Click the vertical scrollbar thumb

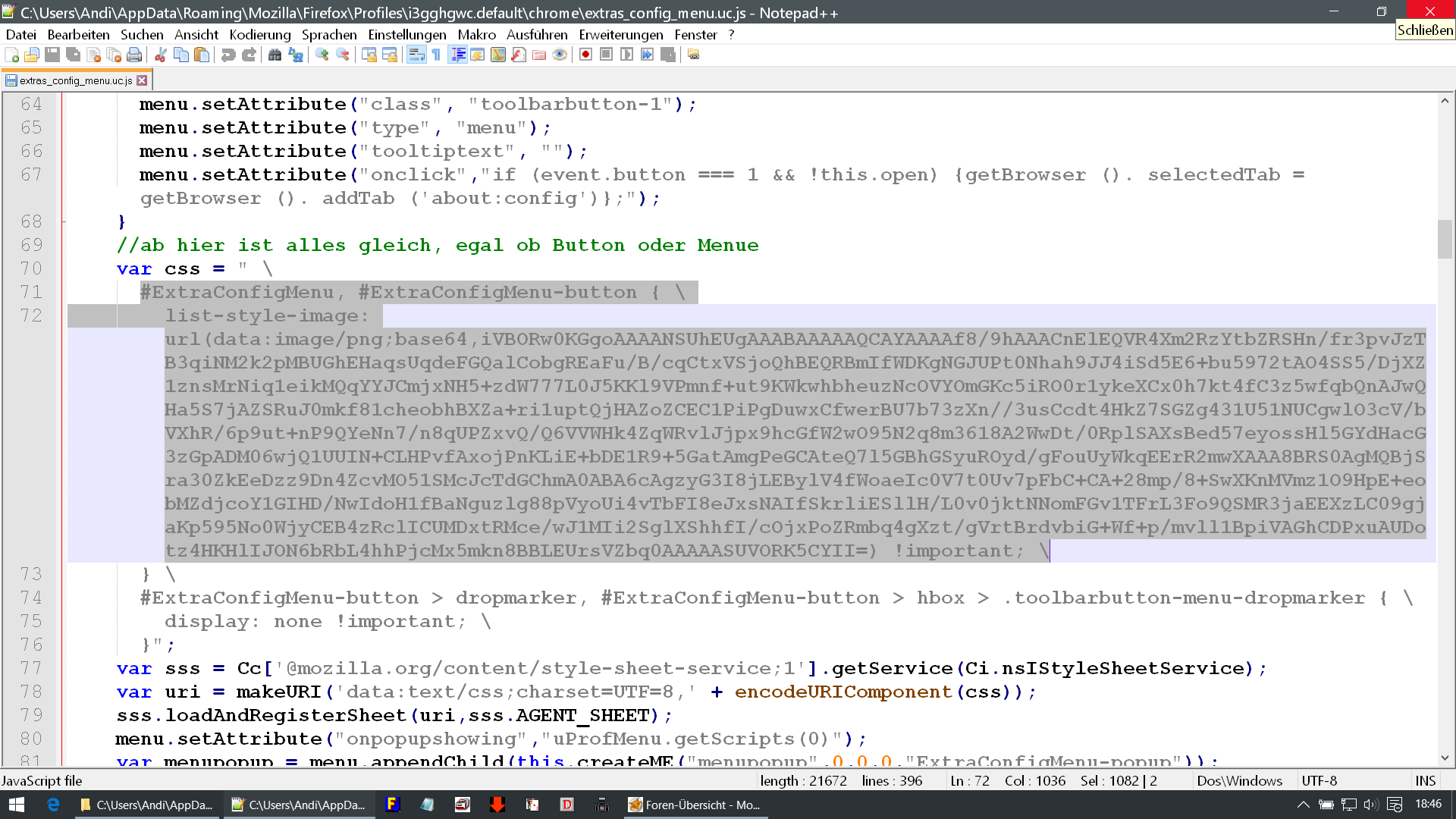pyautogui.click(x=1444, y=239)
